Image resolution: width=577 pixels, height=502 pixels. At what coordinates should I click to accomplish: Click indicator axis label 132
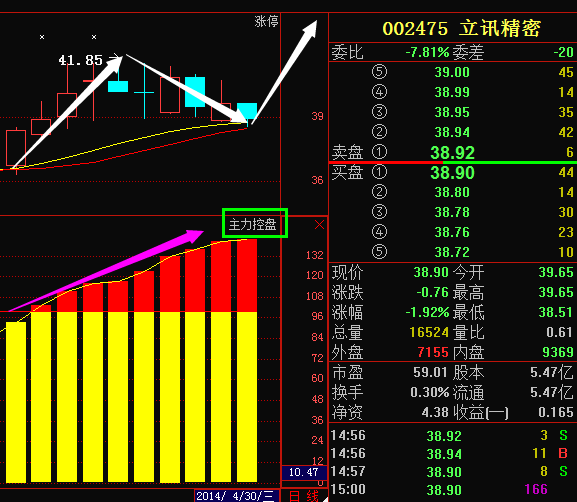point(315,255)
